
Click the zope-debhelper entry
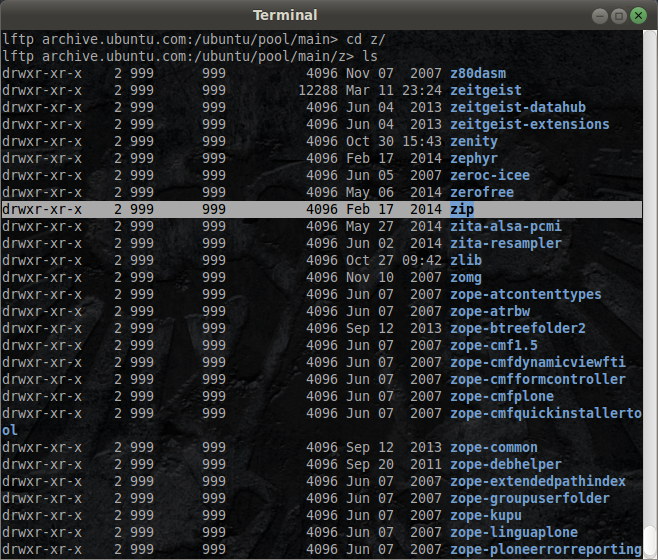(506, 464)
